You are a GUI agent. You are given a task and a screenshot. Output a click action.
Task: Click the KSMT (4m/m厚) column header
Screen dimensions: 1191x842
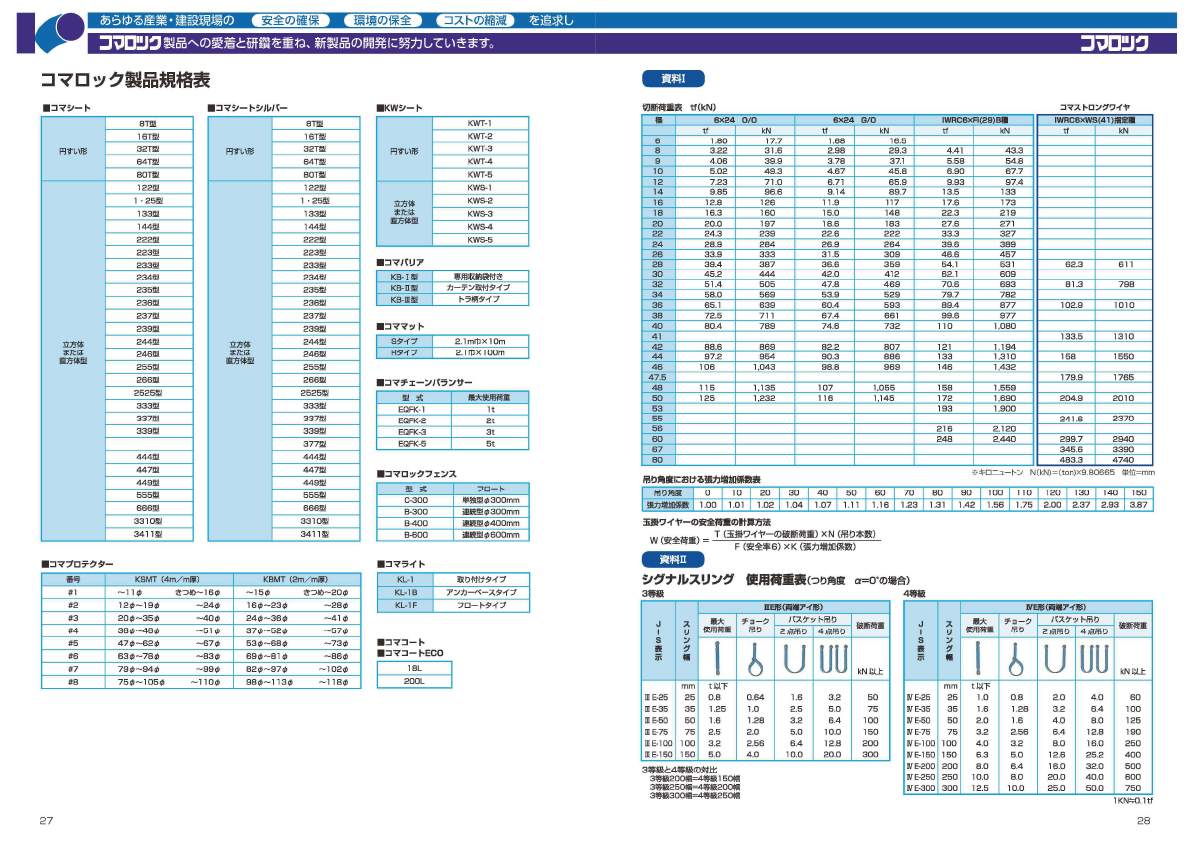tap(168, 579)
